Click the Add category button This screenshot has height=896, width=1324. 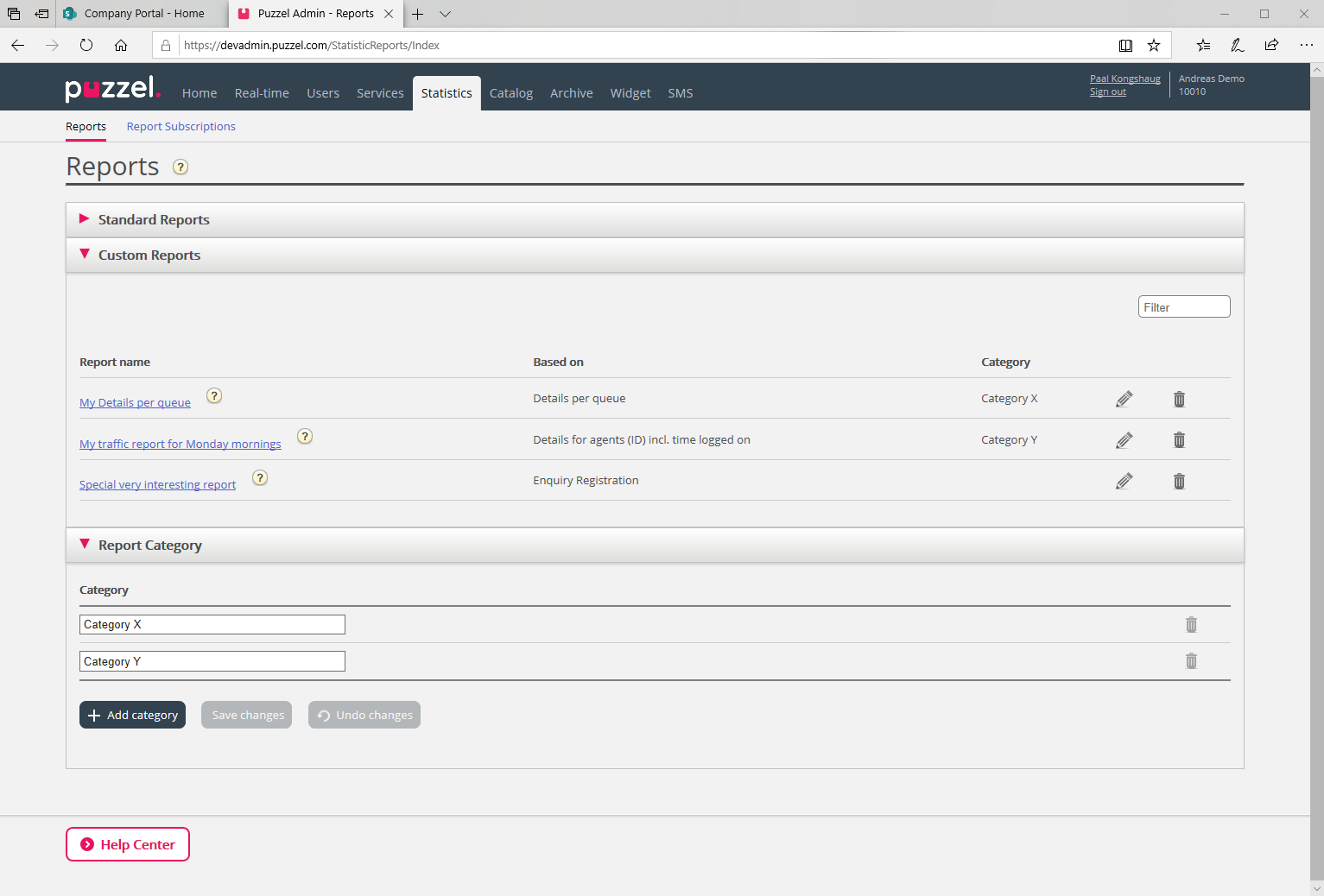coord(132,715)
